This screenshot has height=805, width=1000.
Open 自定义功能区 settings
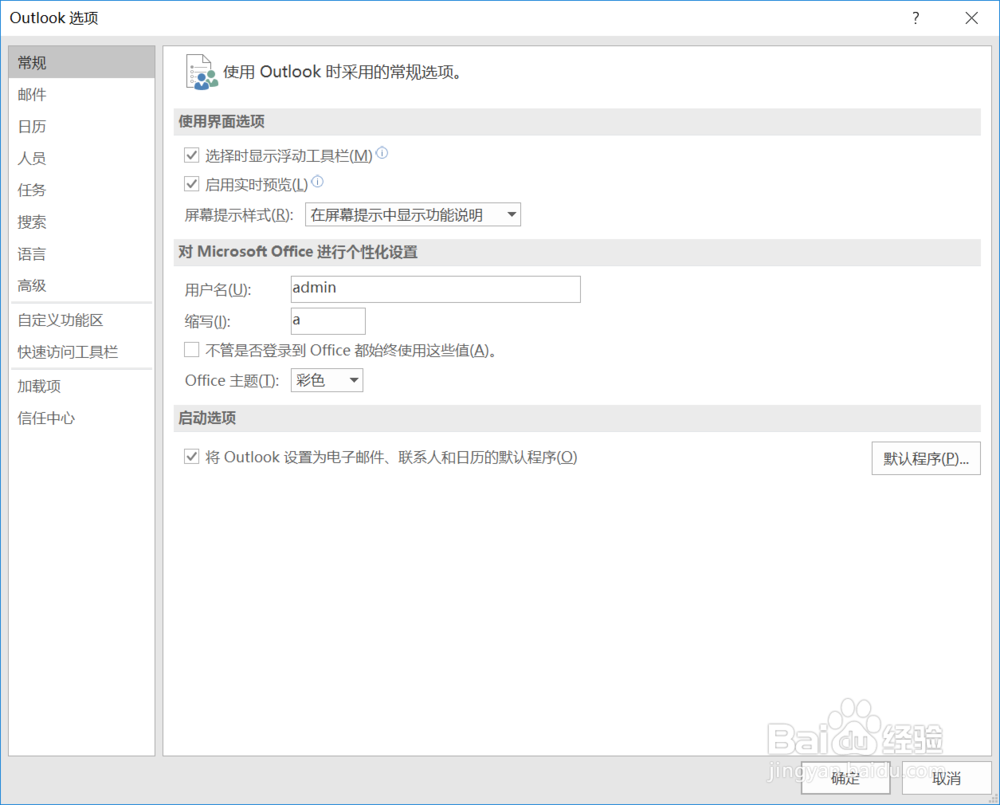pyautogui.click(x=82, y=320)
